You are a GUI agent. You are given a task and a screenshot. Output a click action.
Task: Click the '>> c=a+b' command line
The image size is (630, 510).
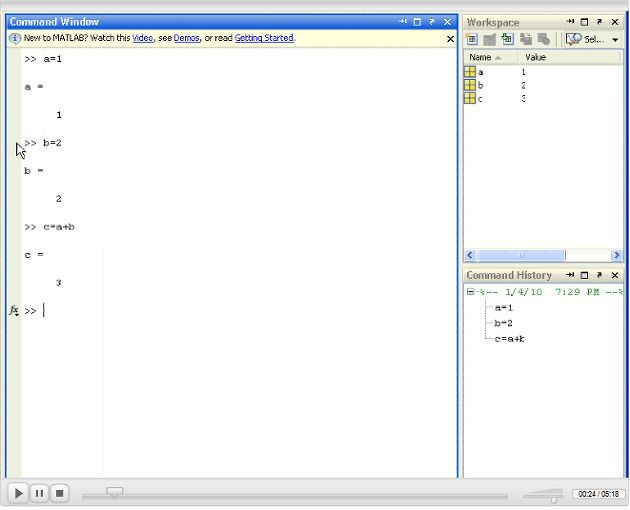49,227
